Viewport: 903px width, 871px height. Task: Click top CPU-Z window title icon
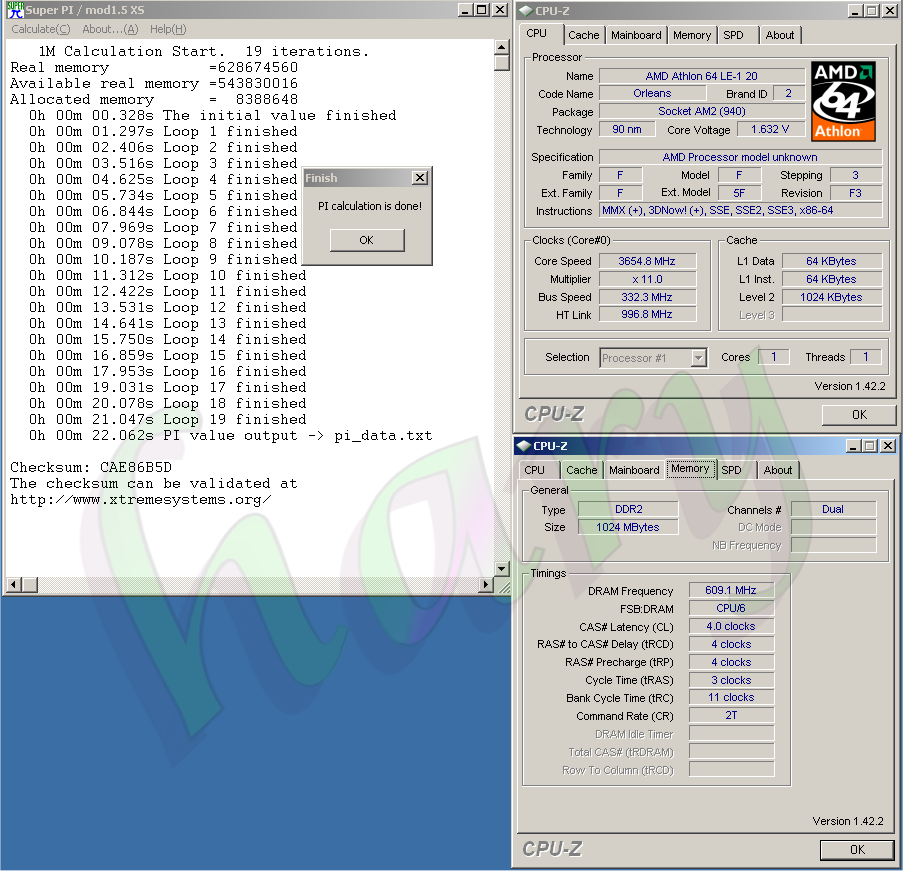coord(526,10)
